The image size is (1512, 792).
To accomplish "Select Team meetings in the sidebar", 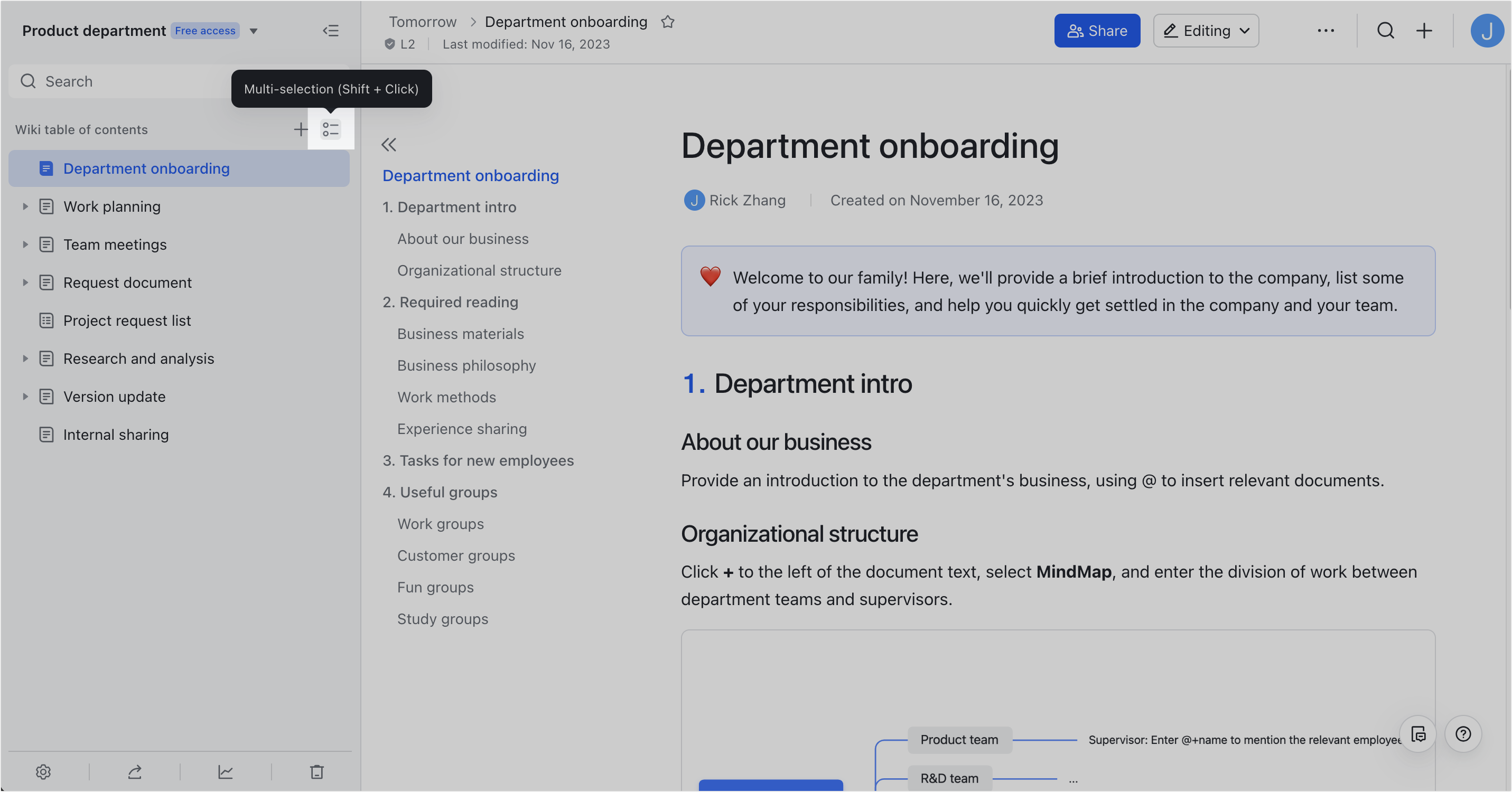I will (115, 244).
